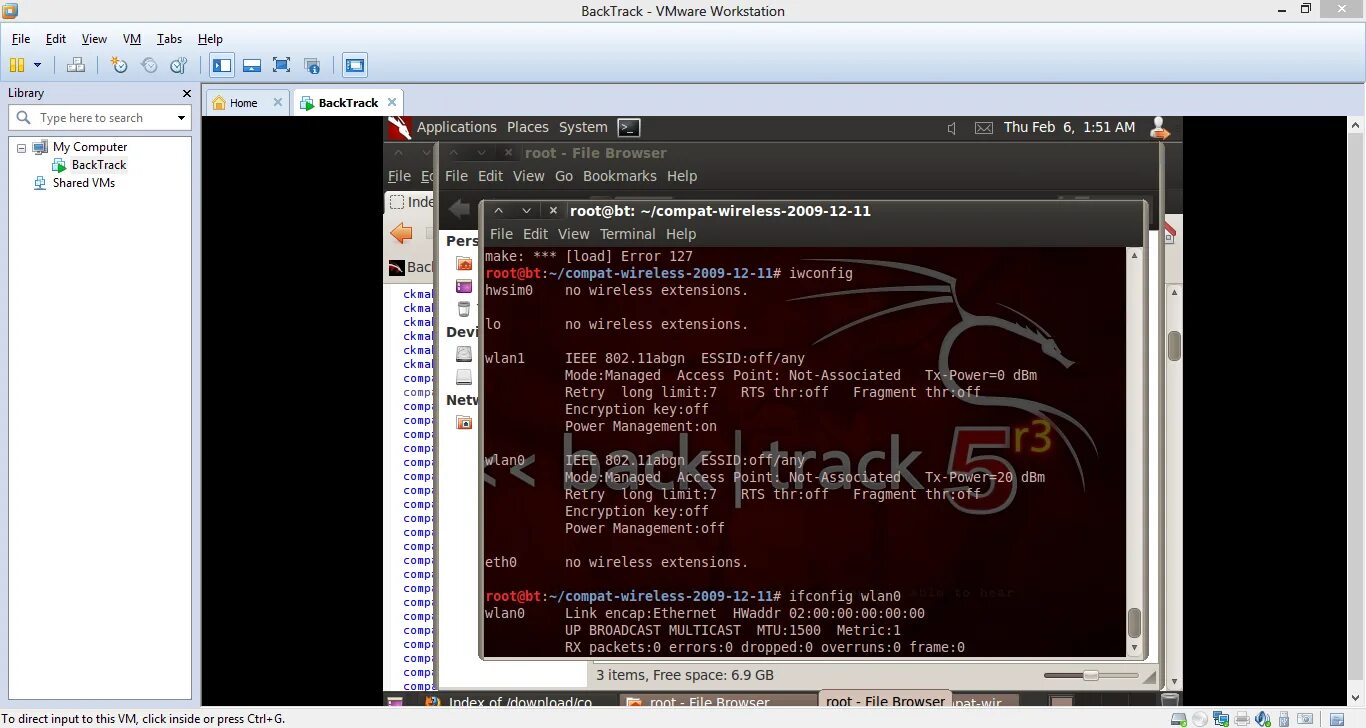Open VMware File menu
Viewport: 1366px width, 728px height.
pyautogui.click(x=21, y=39)
